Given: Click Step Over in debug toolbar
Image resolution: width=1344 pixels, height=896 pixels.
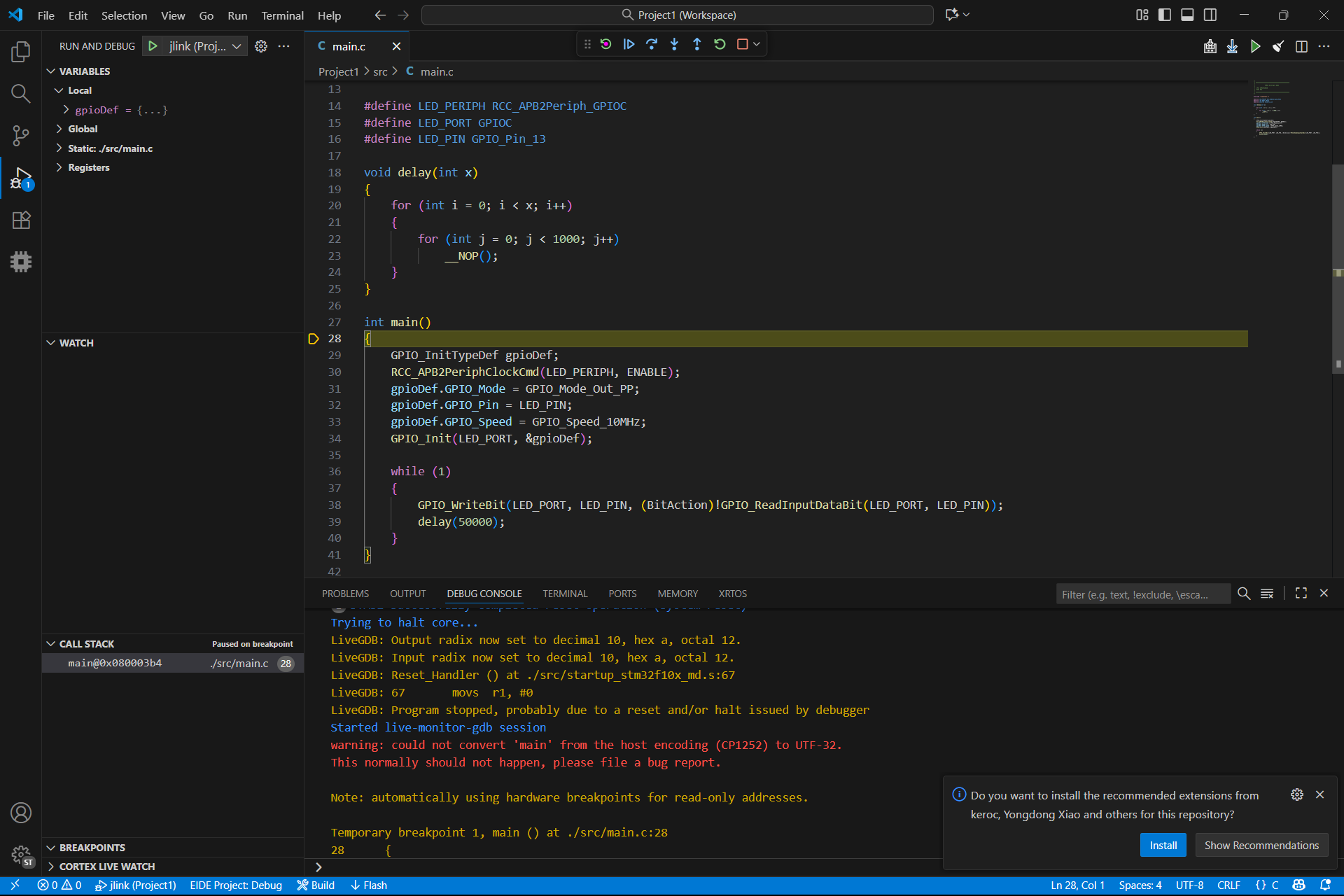Looking at the screenshot, I should coord(652,44).
